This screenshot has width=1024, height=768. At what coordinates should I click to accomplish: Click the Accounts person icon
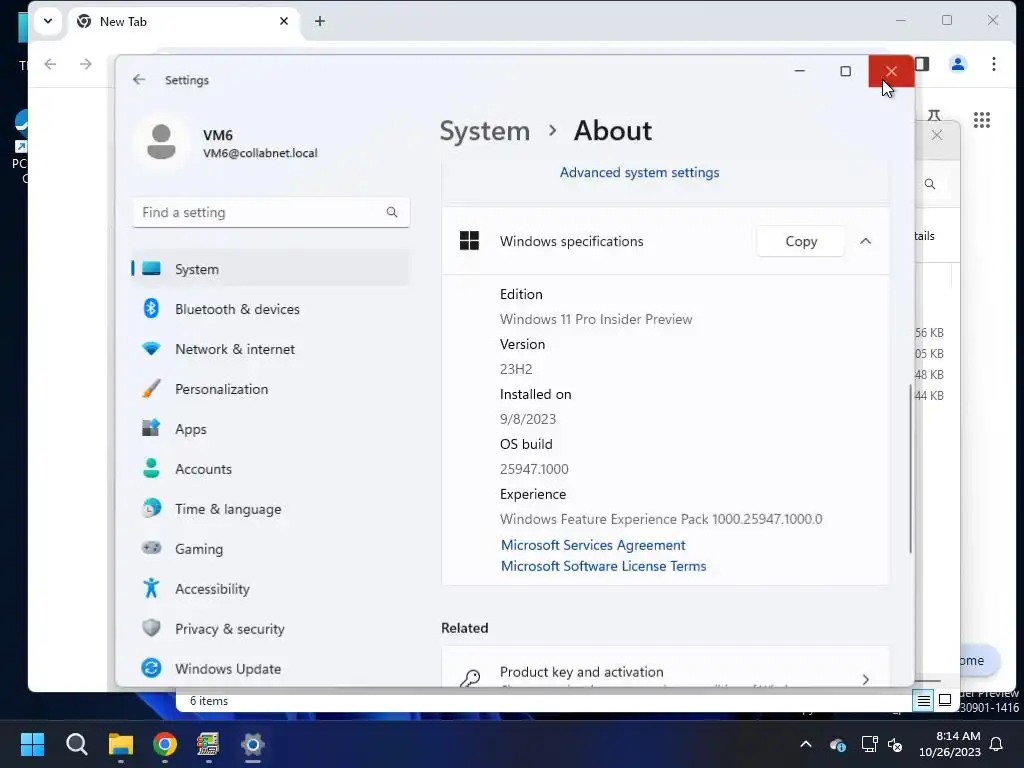(151, 468)
